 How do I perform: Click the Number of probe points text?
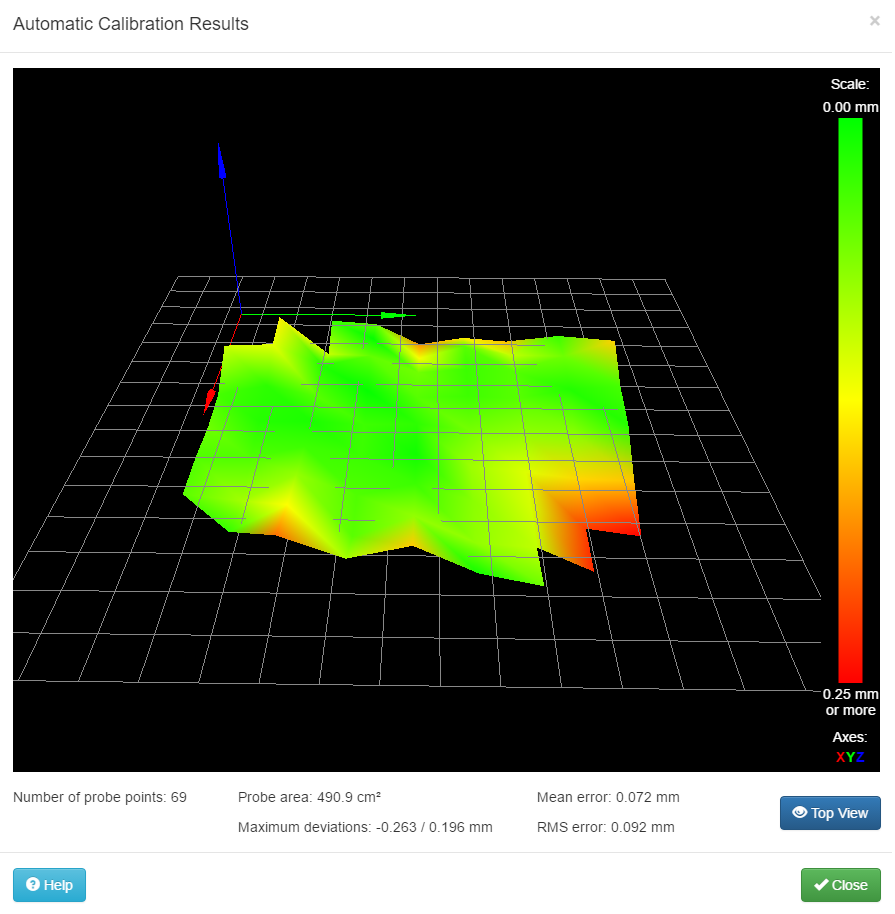100,797
